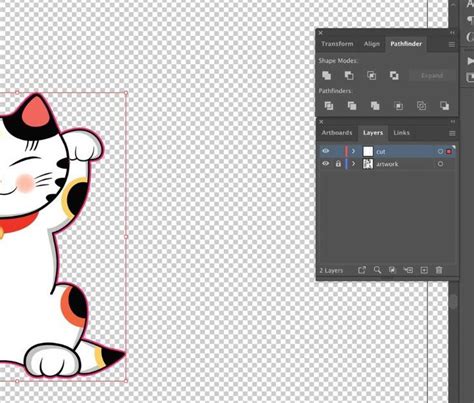Click the target circle of artwork layer
The height and width of the screenshot is (403, 474).
[440, 164]
